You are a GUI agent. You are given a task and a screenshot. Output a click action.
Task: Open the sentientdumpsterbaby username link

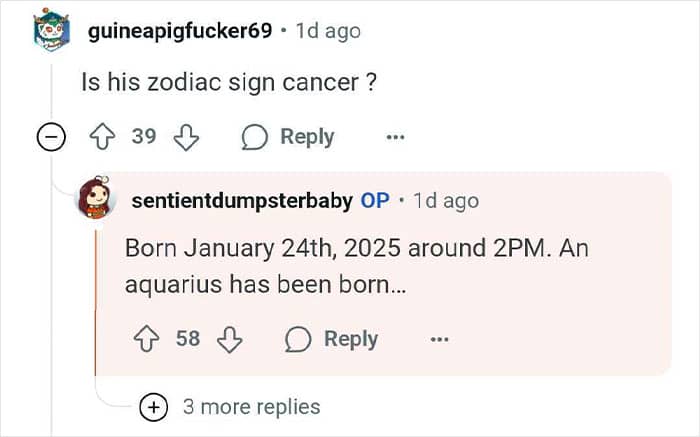tap(241, 201)
